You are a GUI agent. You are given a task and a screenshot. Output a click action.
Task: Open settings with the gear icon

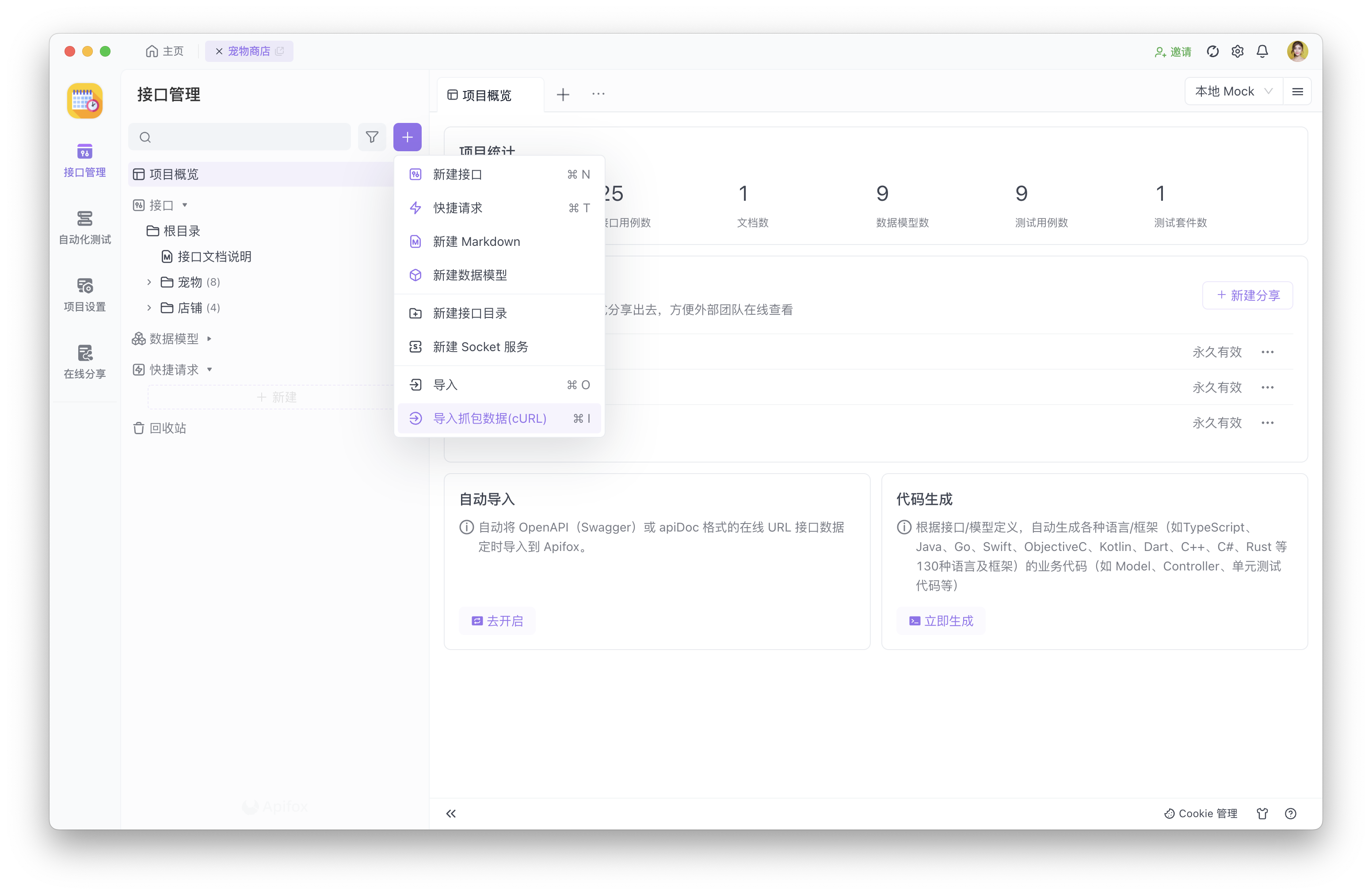tap(1237, 51)
